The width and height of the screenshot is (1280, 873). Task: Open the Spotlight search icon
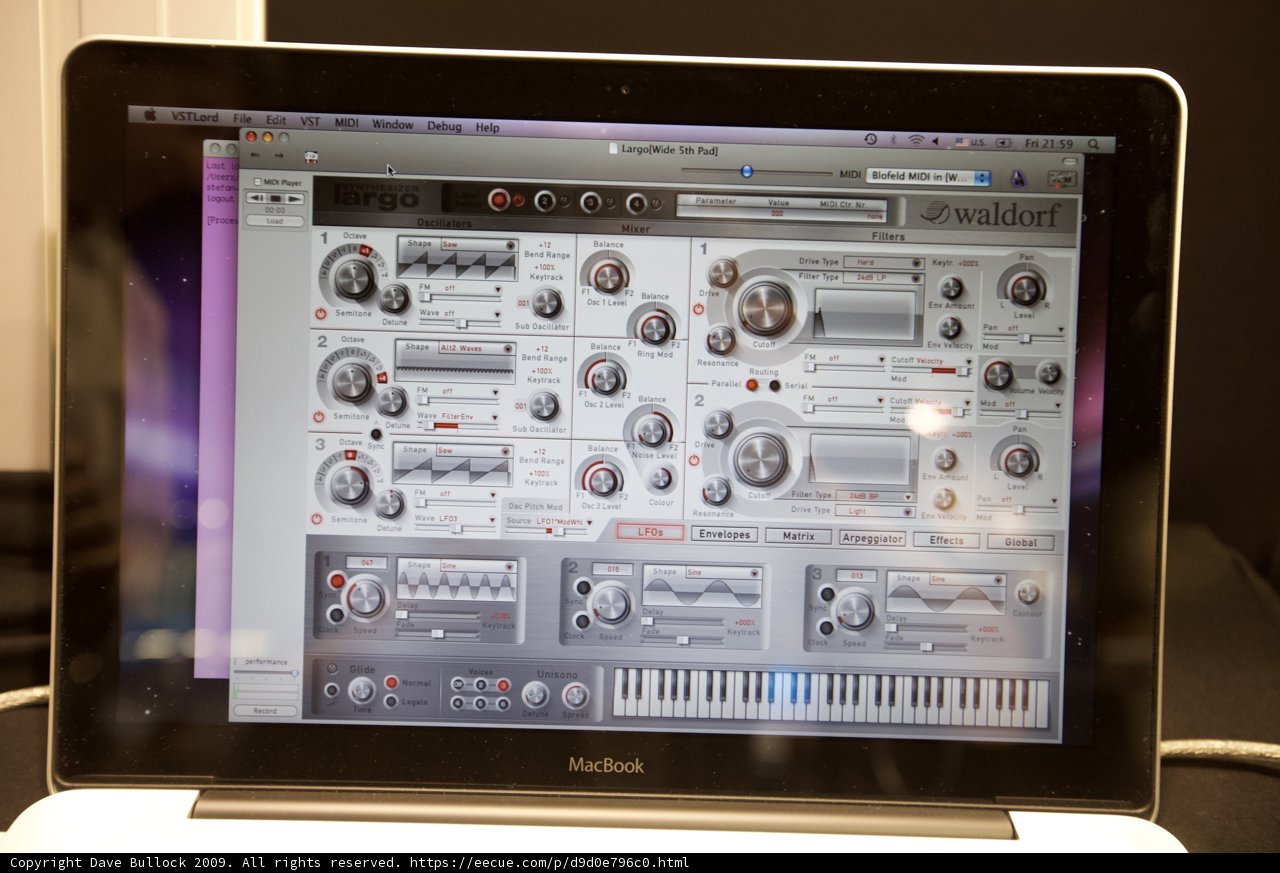1093,144
